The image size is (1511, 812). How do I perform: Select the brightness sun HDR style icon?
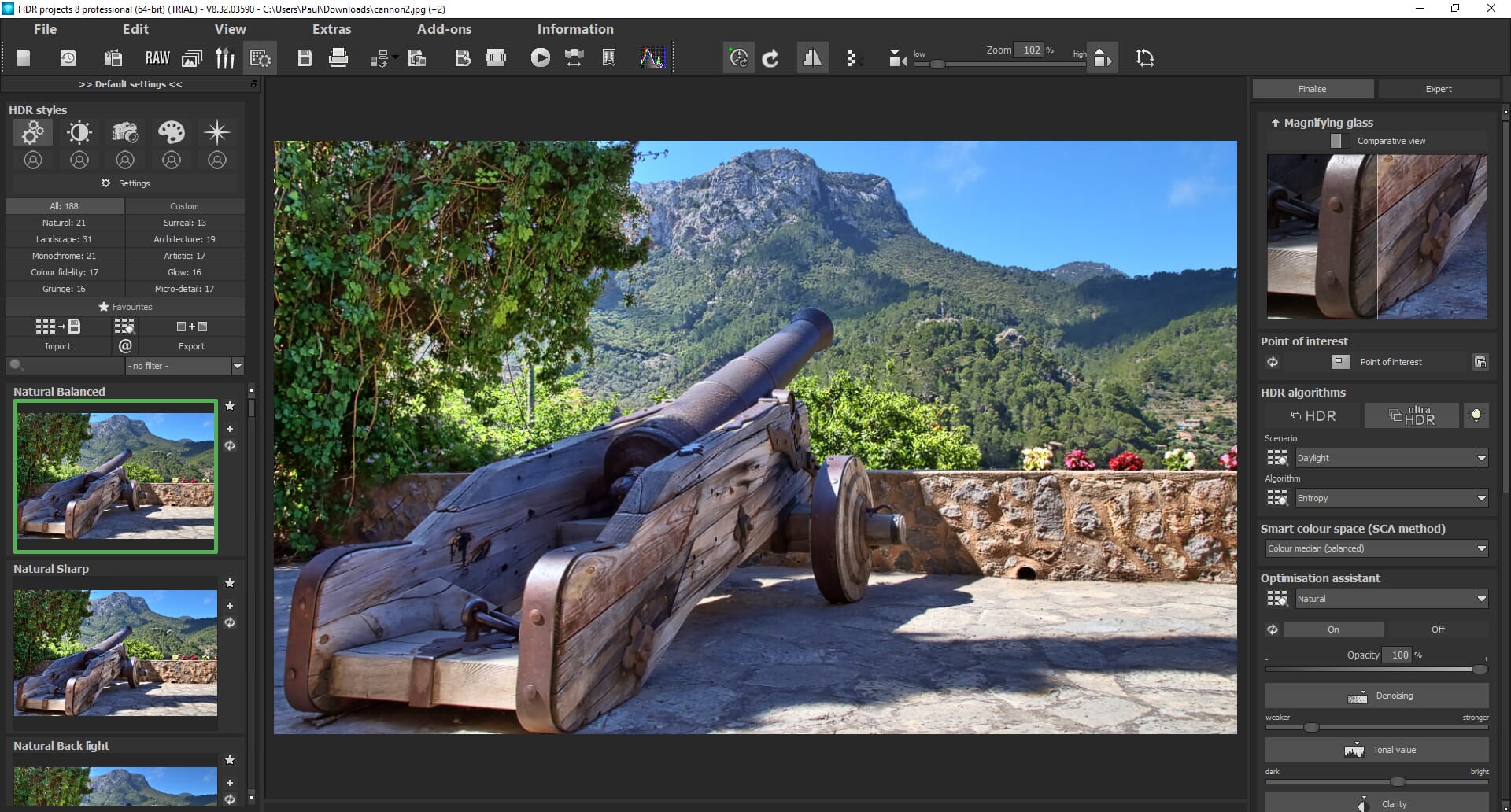[x=79, y=132]
